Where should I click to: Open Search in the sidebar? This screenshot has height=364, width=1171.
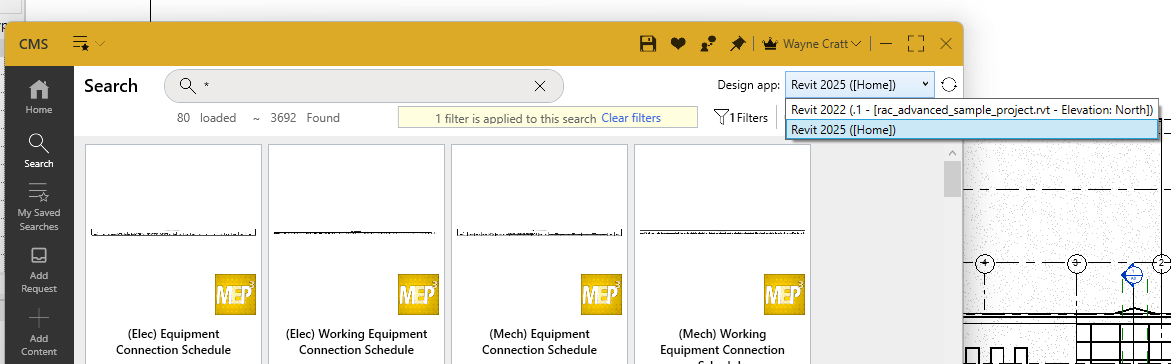39,151
